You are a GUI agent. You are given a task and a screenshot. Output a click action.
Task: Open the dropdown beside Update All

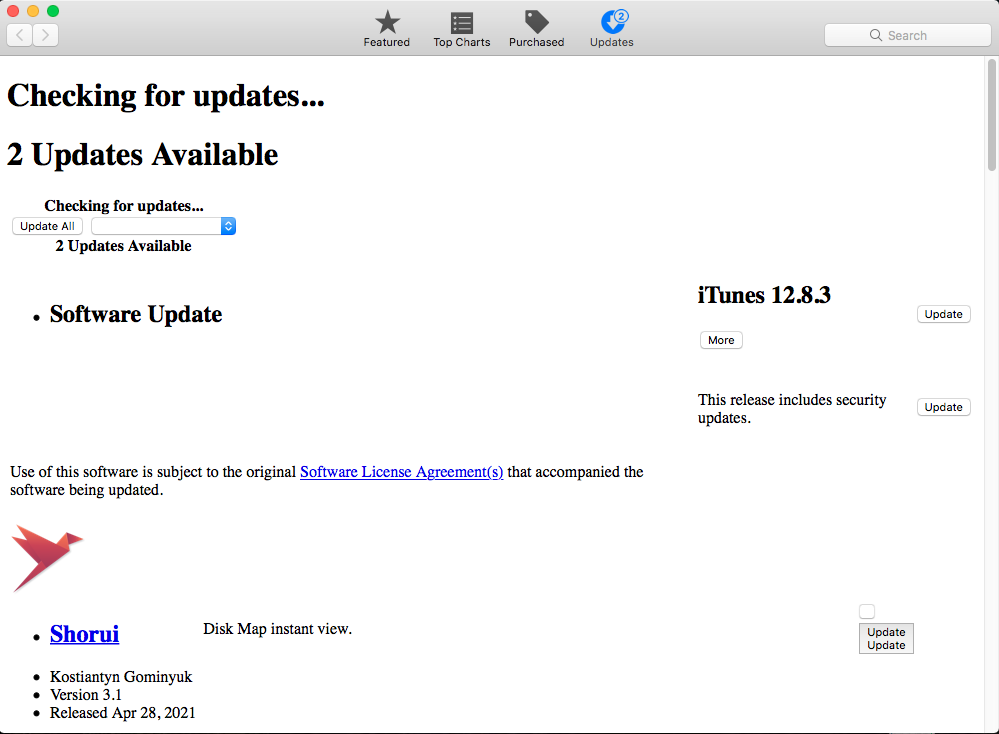(x=164, y=226)
